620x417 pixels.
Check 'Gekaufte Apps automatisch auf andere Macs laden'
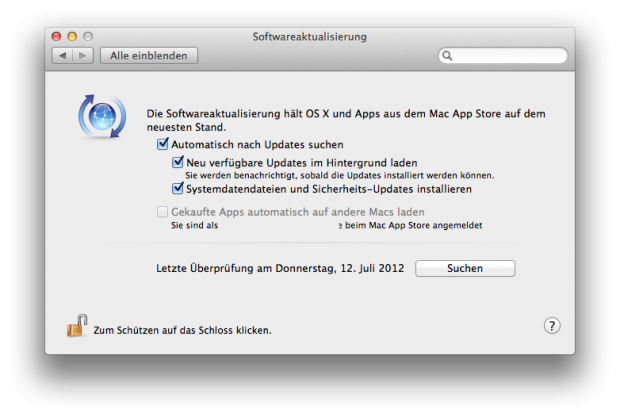162,212
